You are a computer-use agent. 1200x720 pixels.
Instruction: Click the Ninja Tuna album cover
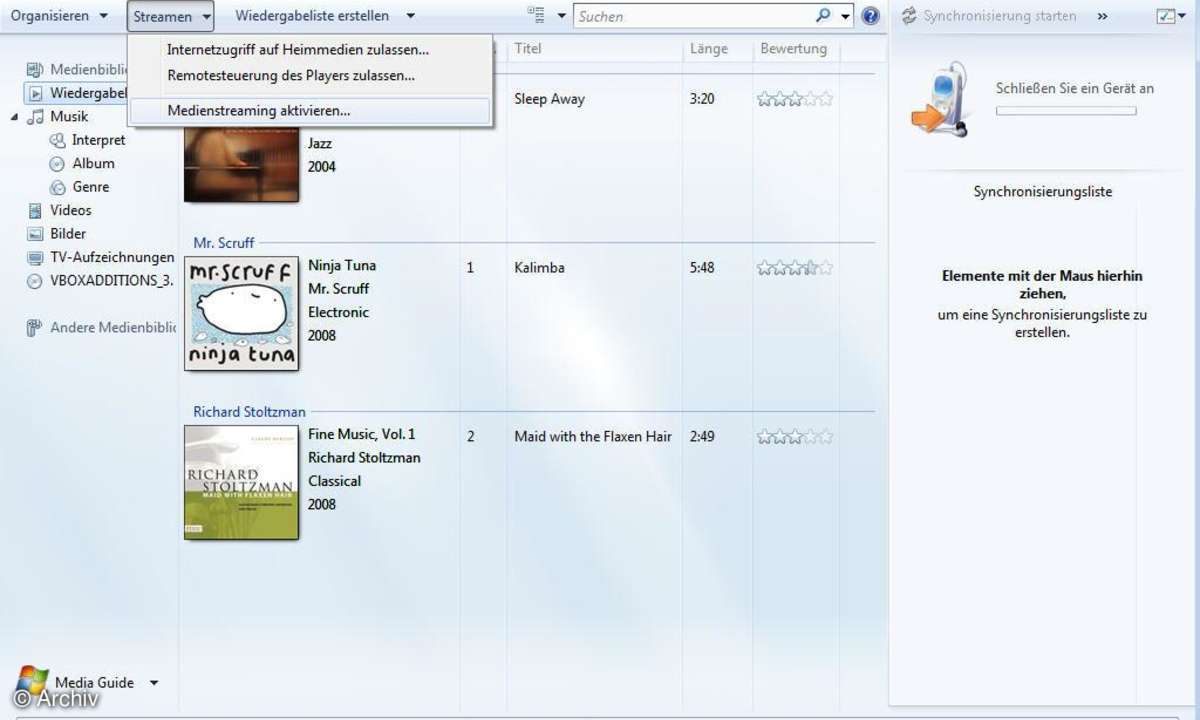coord(241,314)
